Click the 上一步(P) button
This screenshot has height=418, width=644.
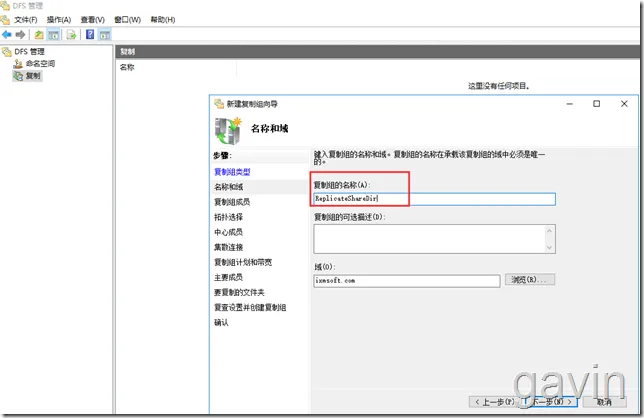pos(494,402)
